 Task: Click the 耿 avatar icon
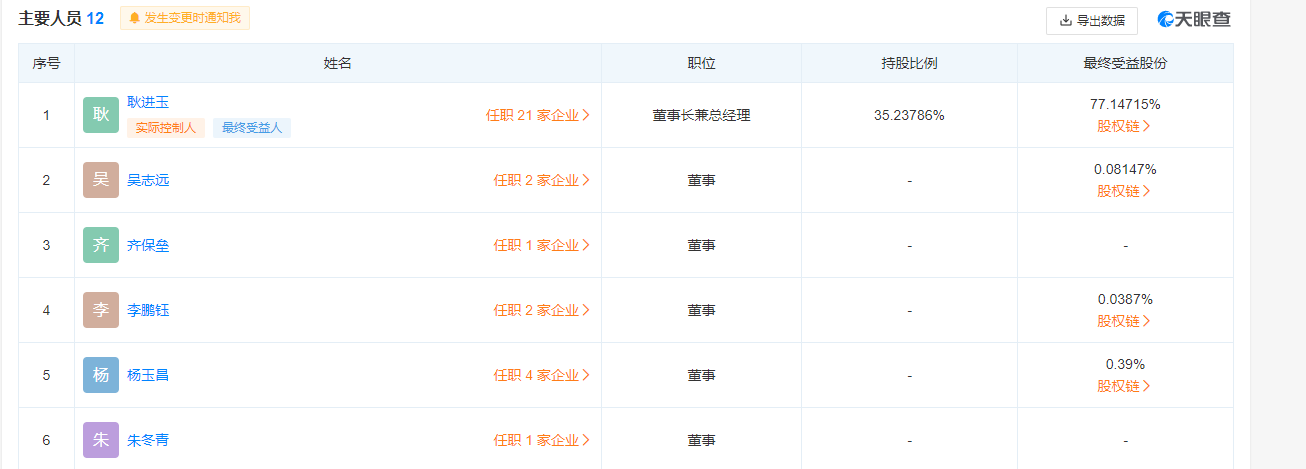pos(101,115)
